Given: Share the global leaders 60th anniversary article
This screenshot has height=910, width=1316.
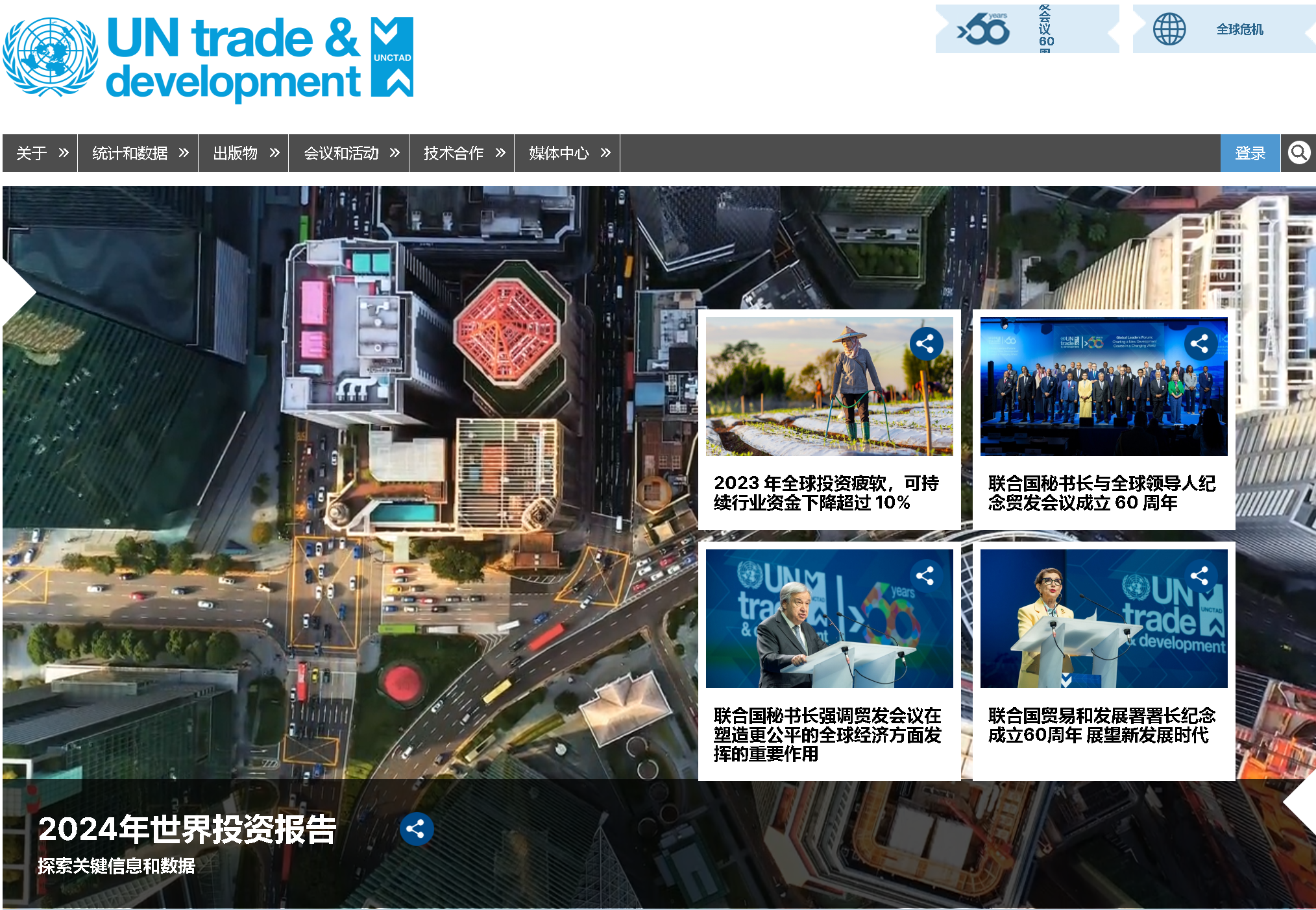Looking at the screenshot, I should [x=1200, y=343].
